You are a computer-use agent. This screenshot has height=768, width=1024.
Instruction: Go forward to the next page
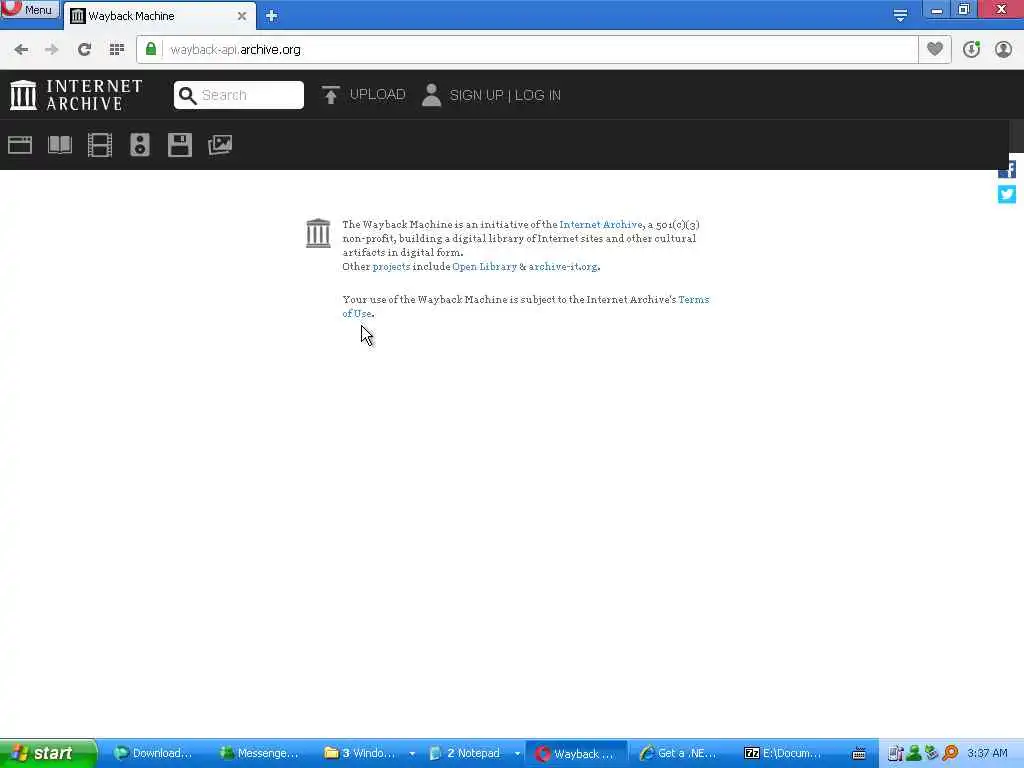52,50
